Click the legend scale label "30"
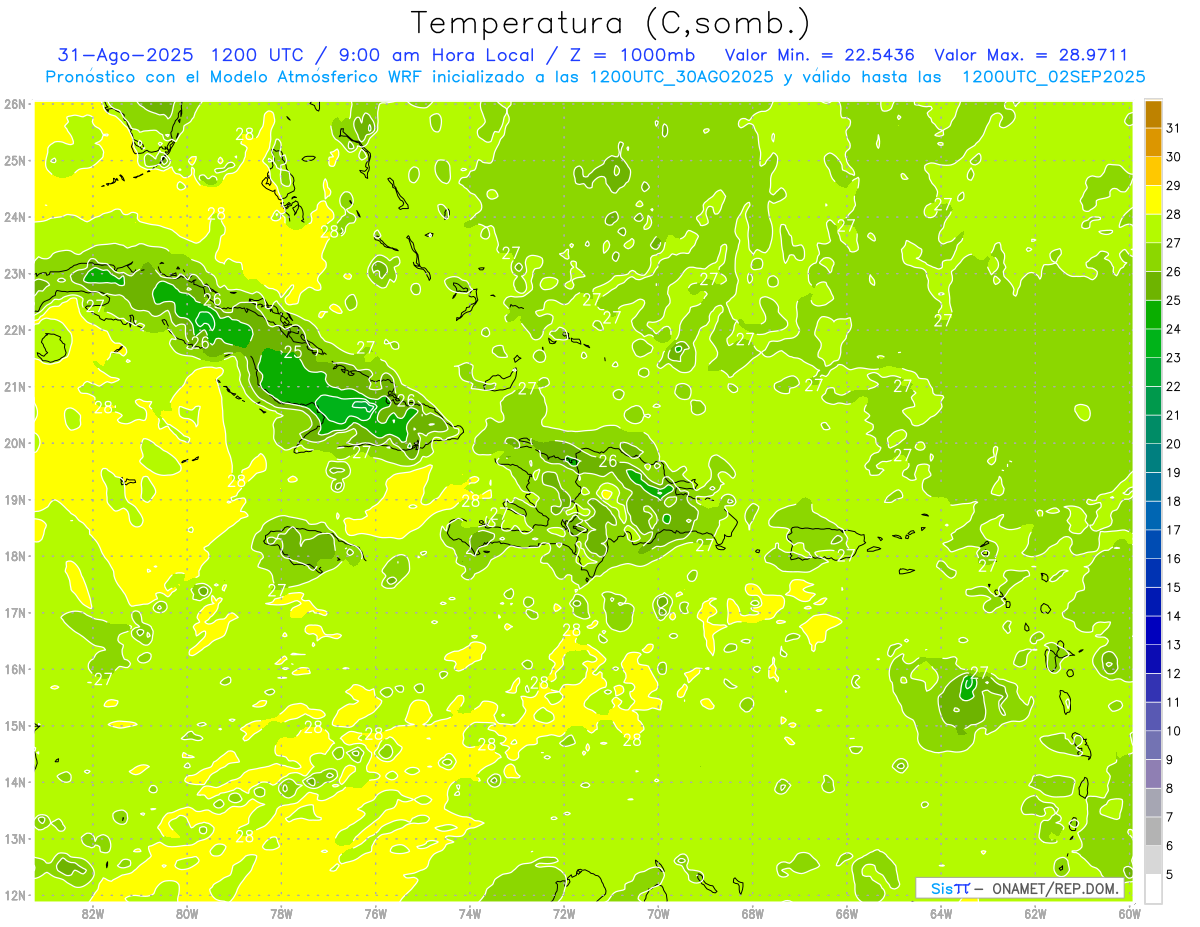Image resolution: width=1200 pixels, height=927 pixels. 1174,157
